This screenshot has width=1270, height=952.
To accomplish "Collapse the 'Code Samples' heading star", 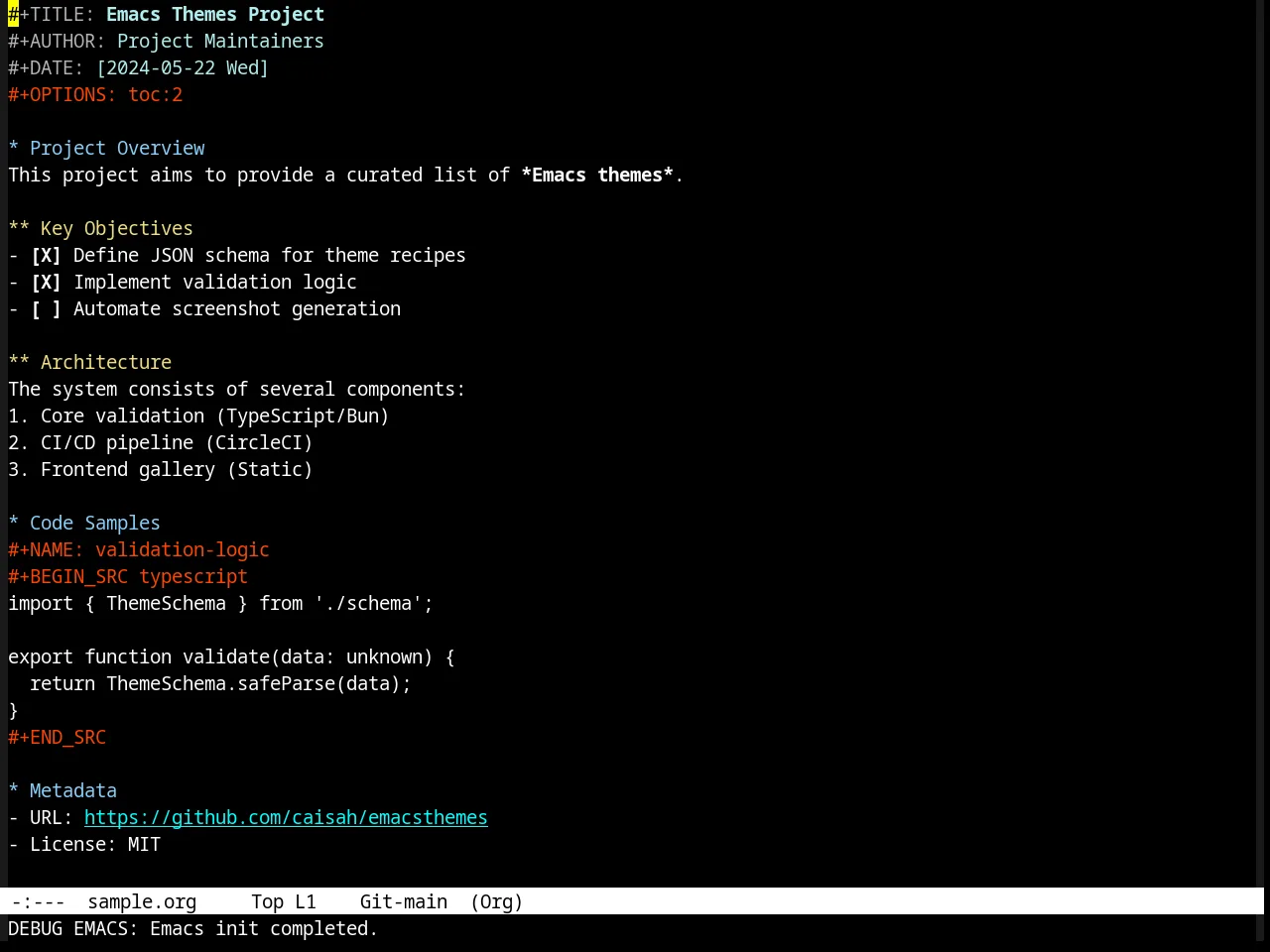I will 14,523.
